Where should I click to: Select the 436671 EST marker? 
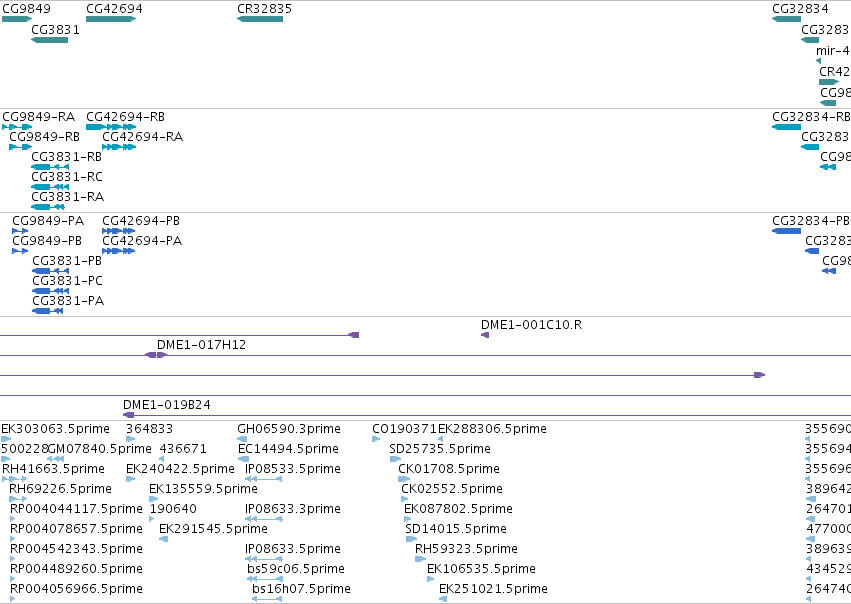pyautogui.click(x=162, y=460)
